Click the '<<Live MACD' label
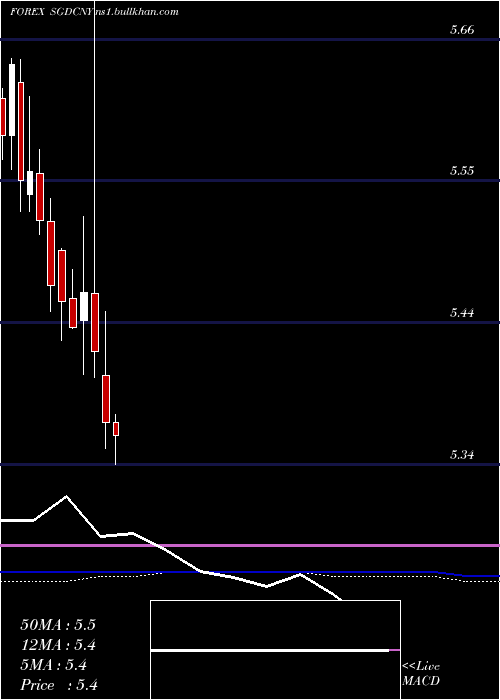500x700 pixels. (421, 674)
